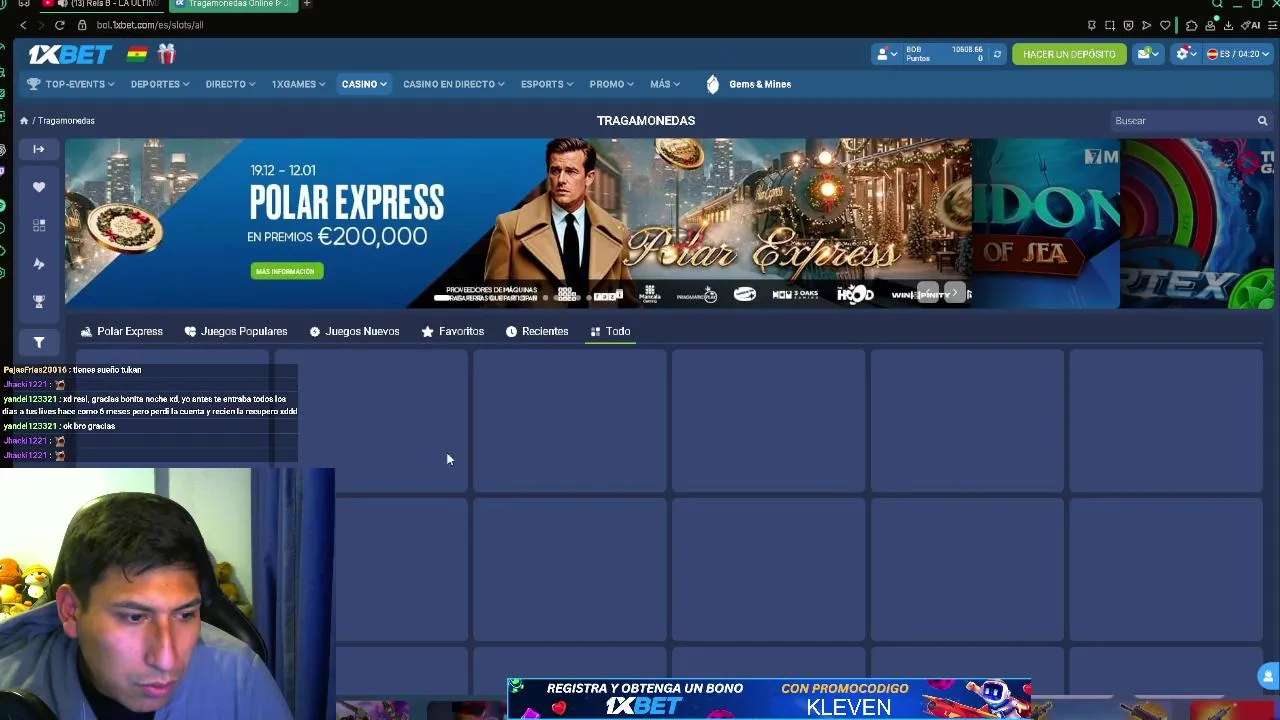Open favorites heart icon in left sidebar
The height and width of the screenshot is (720, 1280).
coord(39,187)
